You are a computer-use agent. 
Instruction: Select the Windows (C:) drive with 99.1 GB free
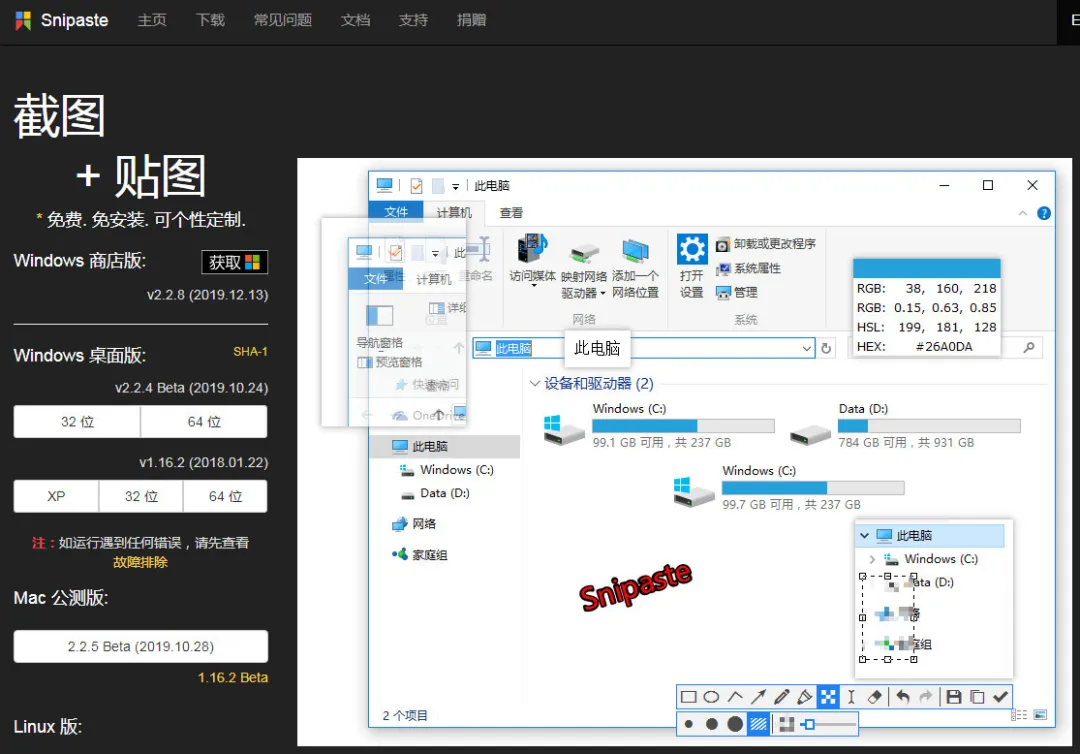pos(659,426)
